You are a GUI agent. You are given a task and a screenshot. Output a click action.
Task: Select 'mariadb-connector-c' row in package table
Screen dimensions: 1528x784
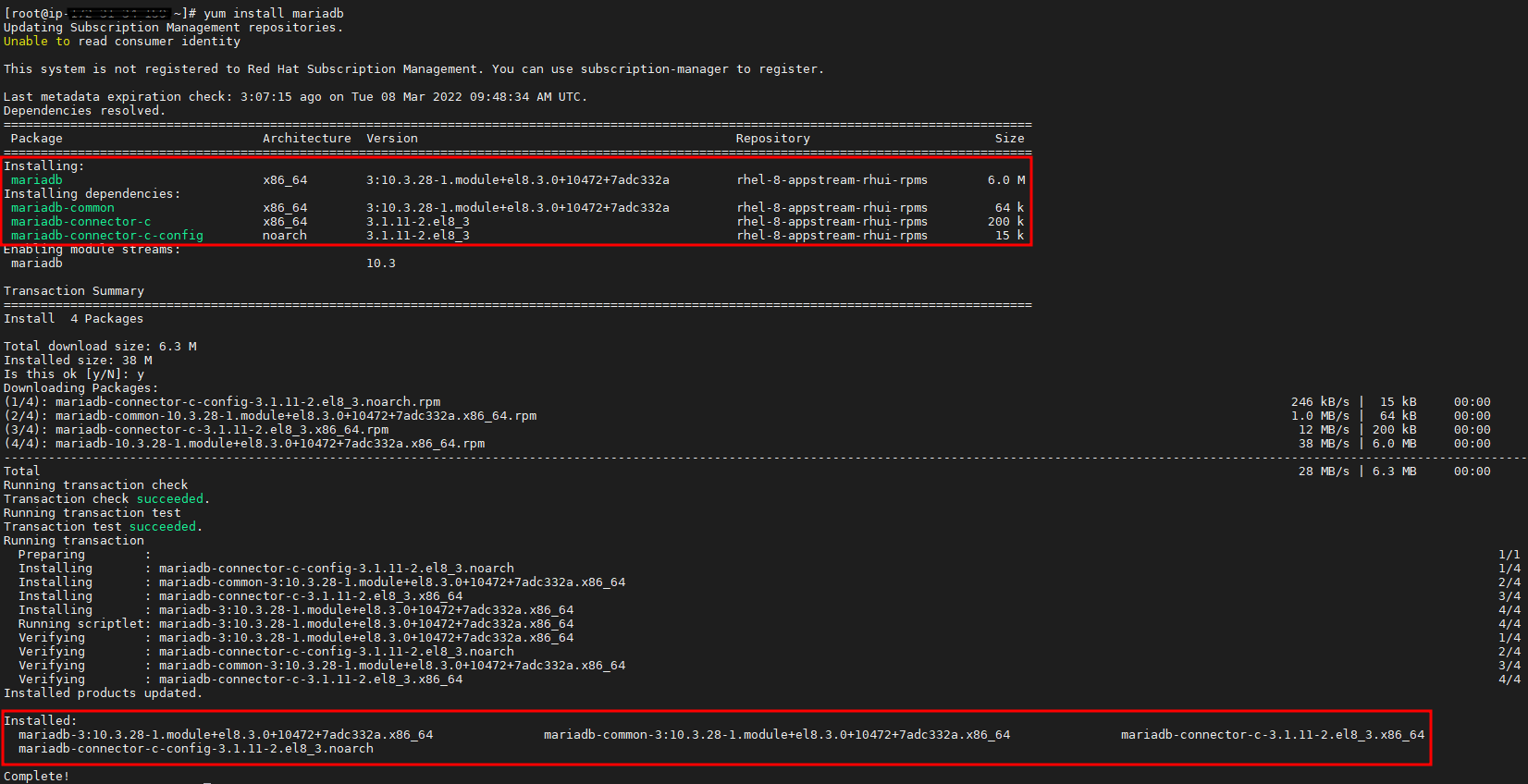pyautogui.click(x=518, y=221)
